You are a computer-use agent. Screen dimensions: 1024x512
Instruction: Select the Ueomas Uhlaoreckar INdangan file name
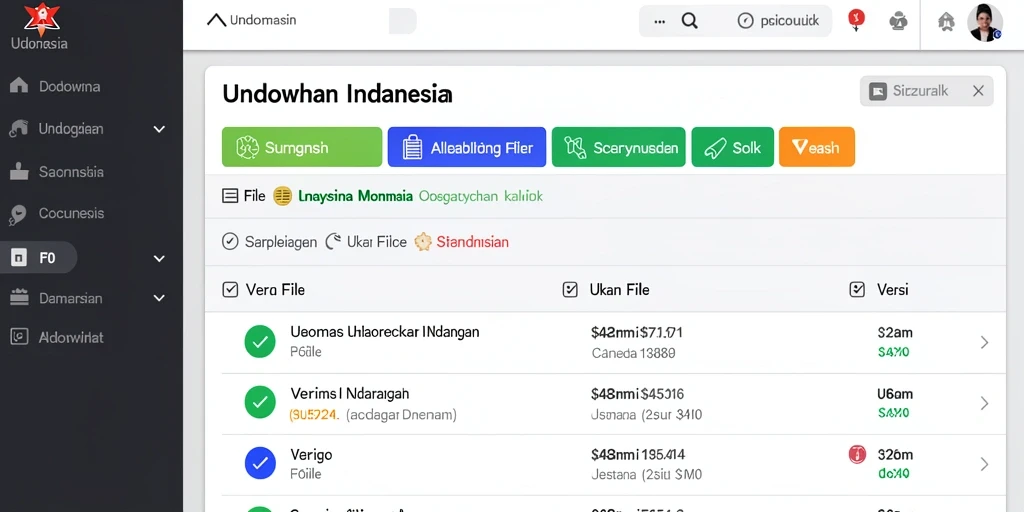pyautogui.click(x=385, y=332)
